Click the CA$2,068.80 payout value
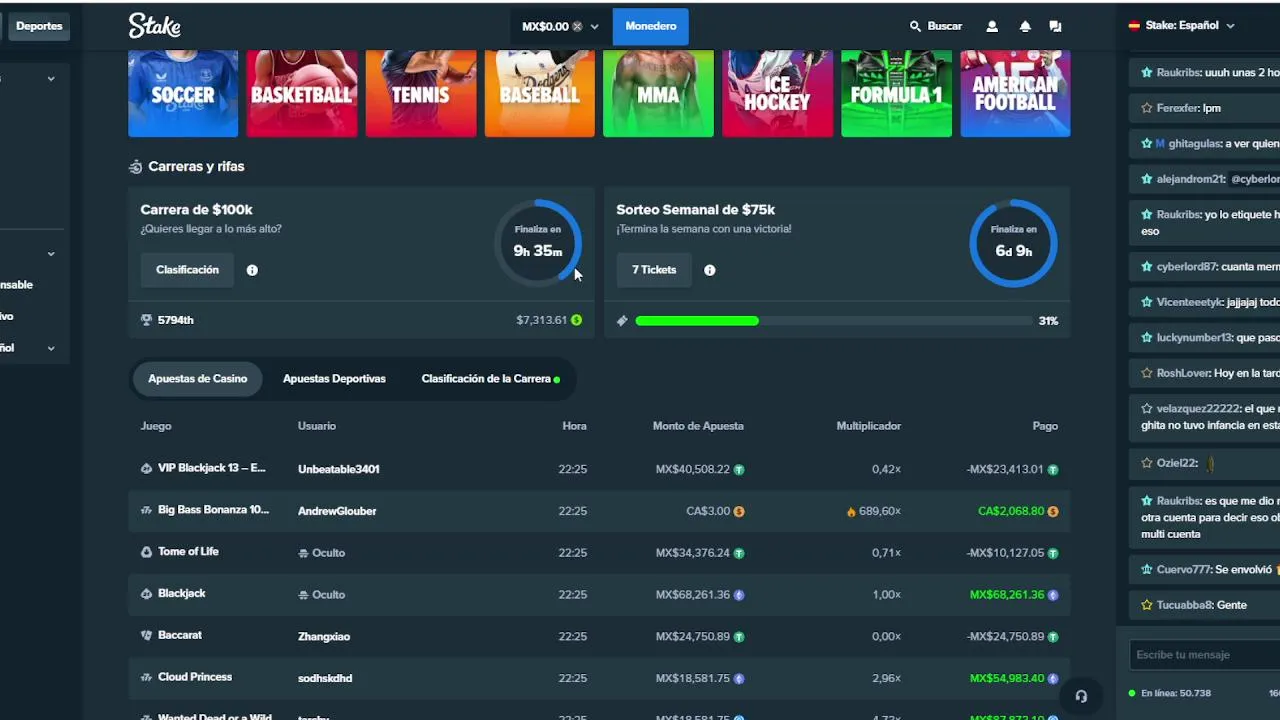The height and width of the screenshot is (720, 1280). 1011,511
